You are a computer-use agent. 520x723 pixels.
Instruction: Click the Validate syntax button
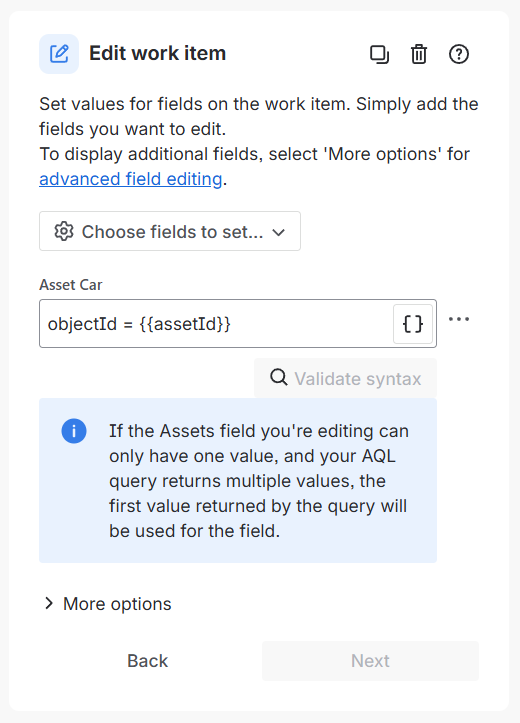pos(345,378)
